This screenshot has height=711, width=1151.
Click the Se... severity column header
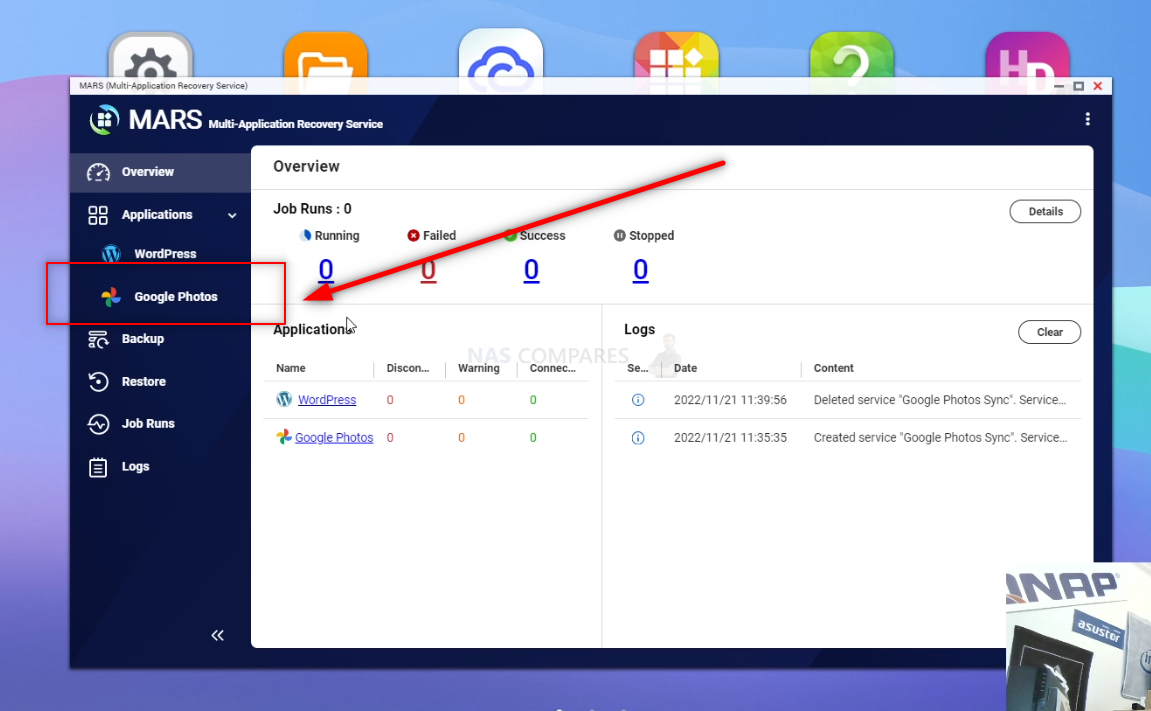[x=638, y=368]
